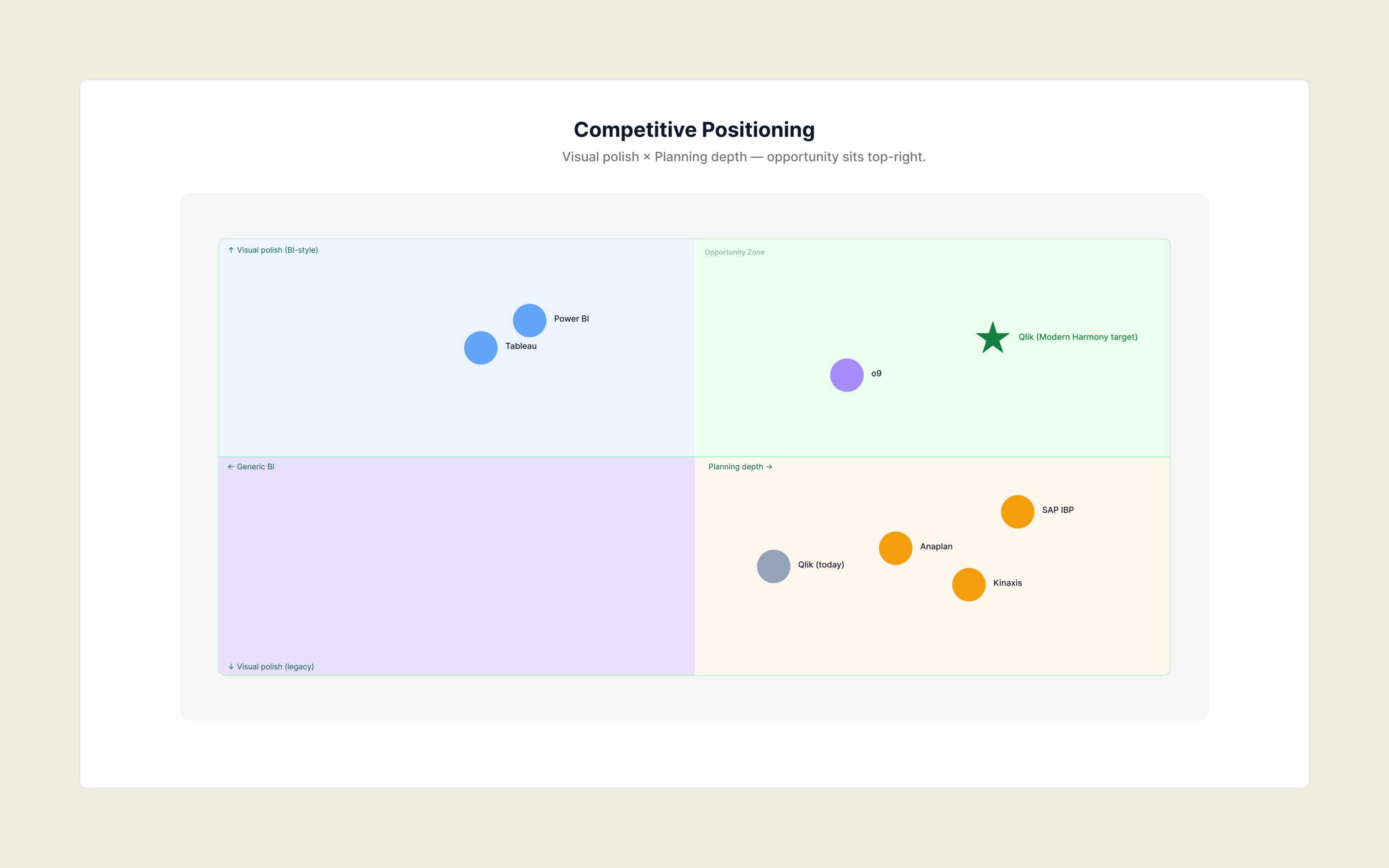The width and height of the screenshot is (1389, 868).
Task: Click the Visual polish (legacy) axis label
Action: (x=271, y=667)
